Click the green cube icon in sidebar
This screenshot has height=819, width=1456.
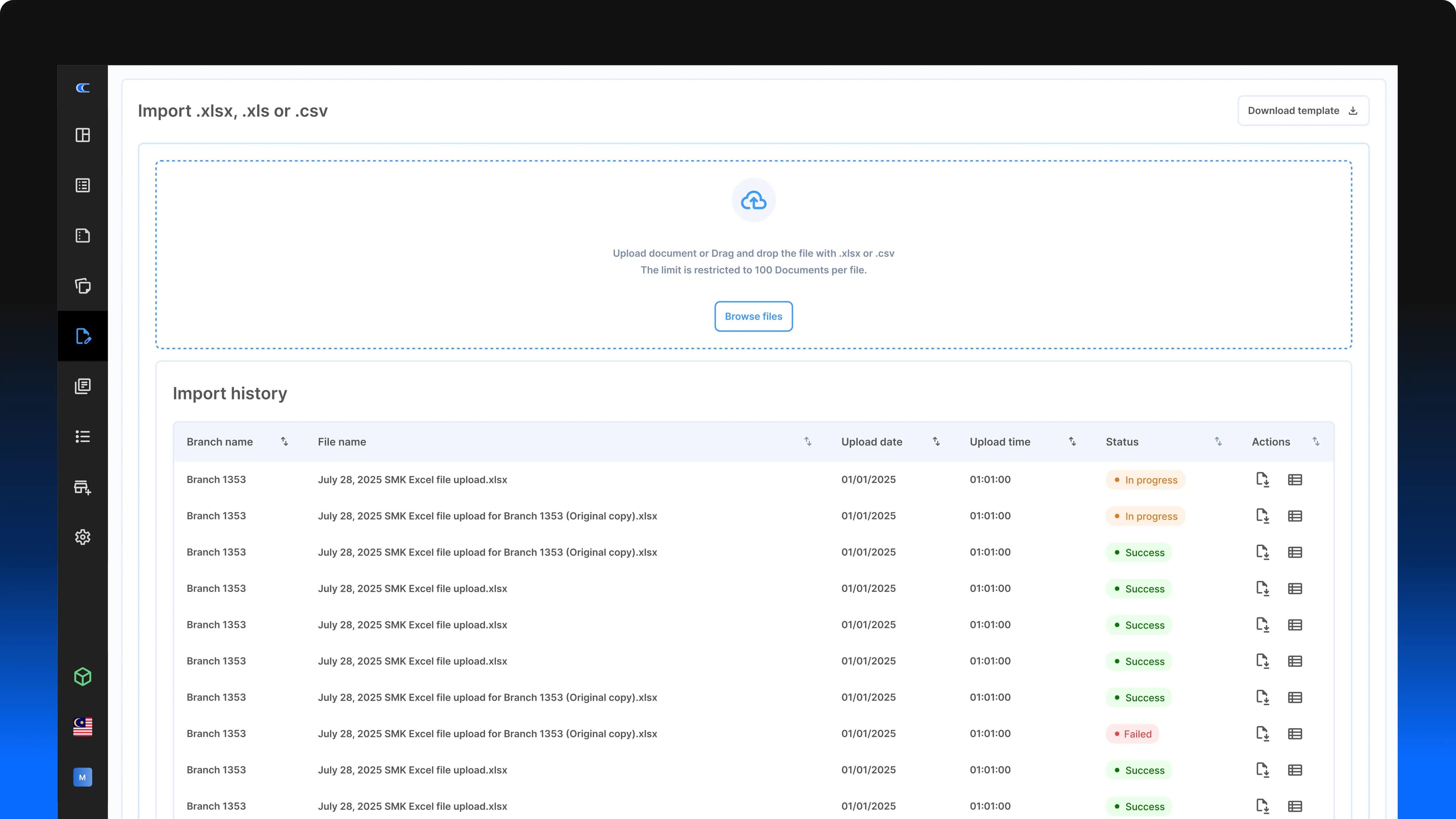click(83, 676)
